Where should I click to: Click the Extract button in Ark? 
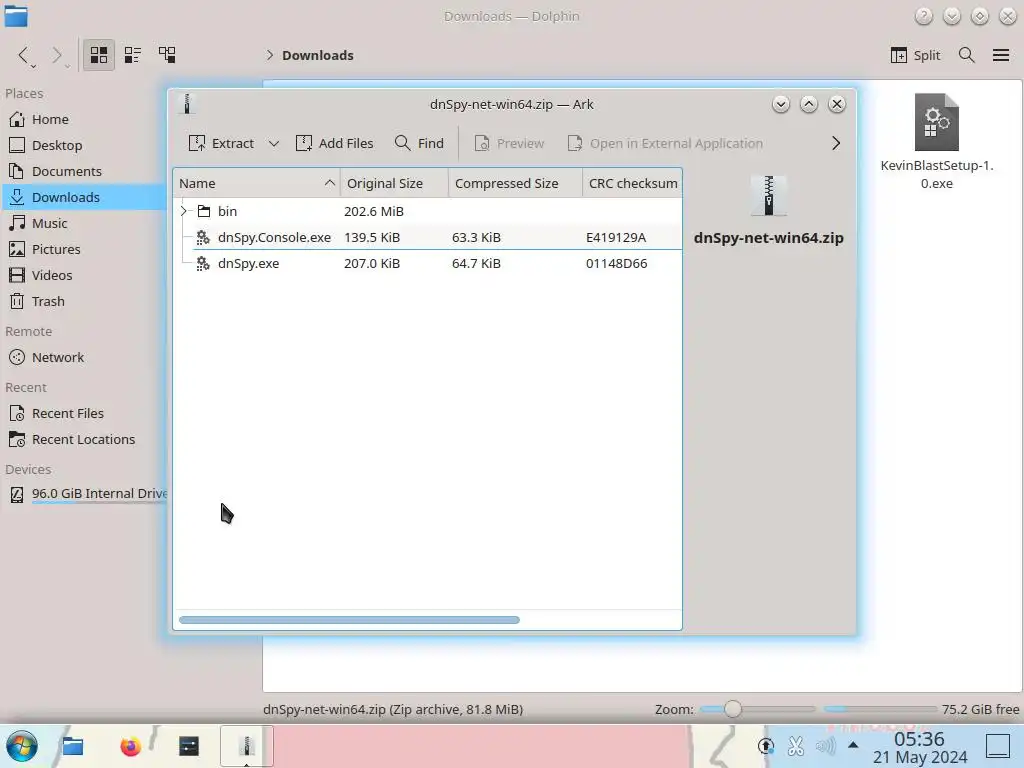[x=221, y=143]
